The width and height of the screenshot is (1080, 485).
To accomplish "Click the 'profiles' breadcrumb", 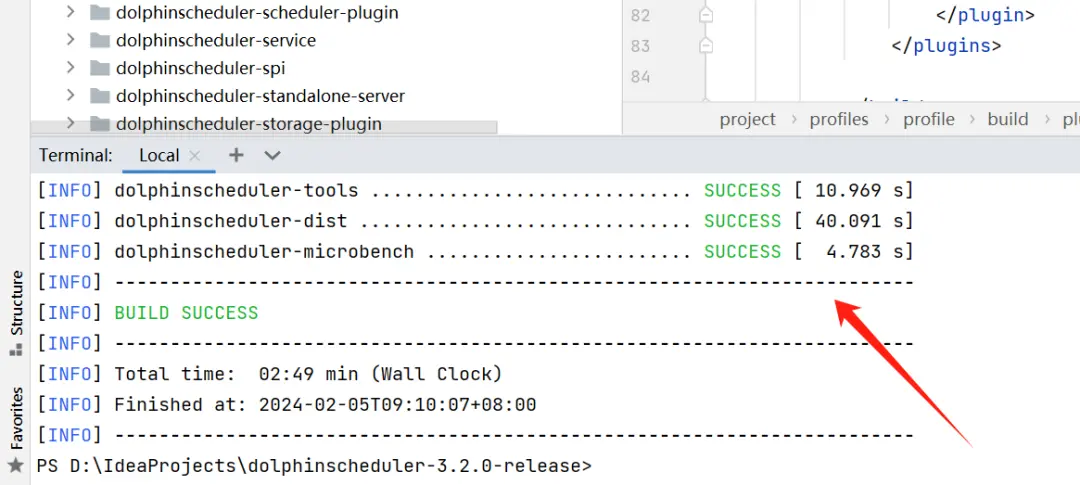I will click(x=839, y=119).
